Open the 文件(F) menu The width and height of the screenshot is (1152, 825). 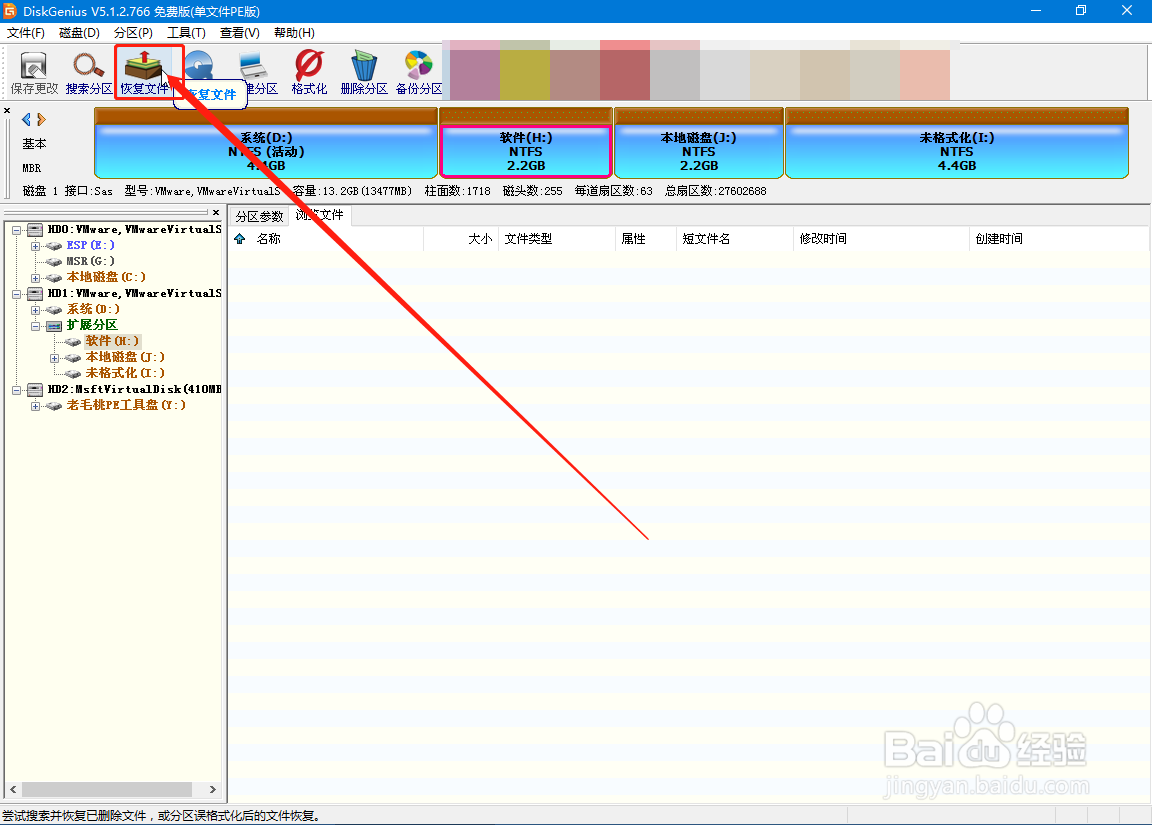(26, 33)
